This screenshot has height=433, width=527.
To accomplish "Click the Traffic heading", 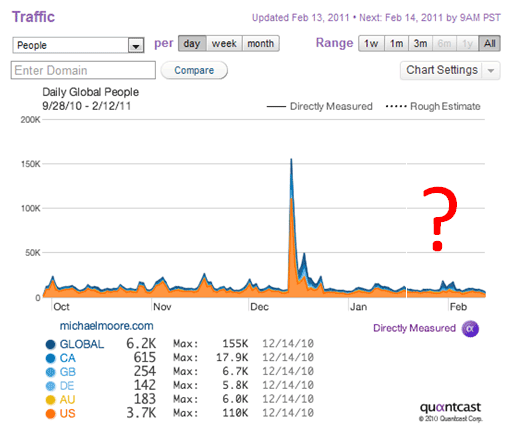I will [33, 17].
